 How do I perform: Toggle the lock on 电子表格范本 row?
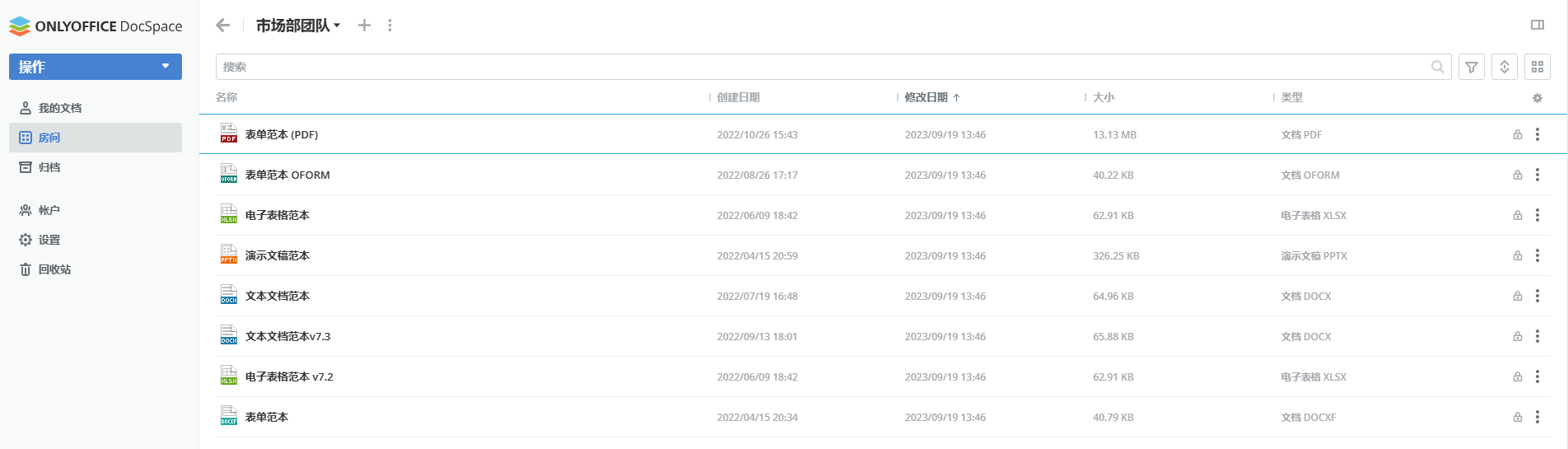pos(1517,215)
